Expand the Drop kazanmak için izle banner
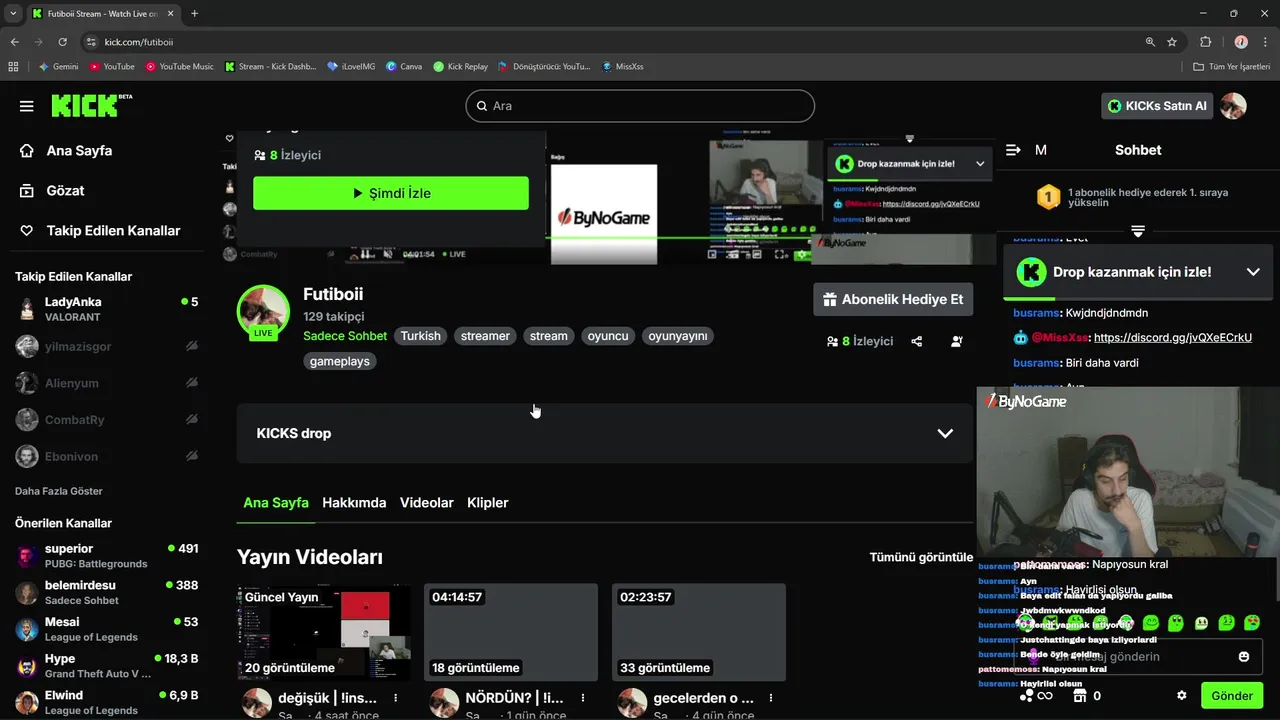 point(1253,272)
